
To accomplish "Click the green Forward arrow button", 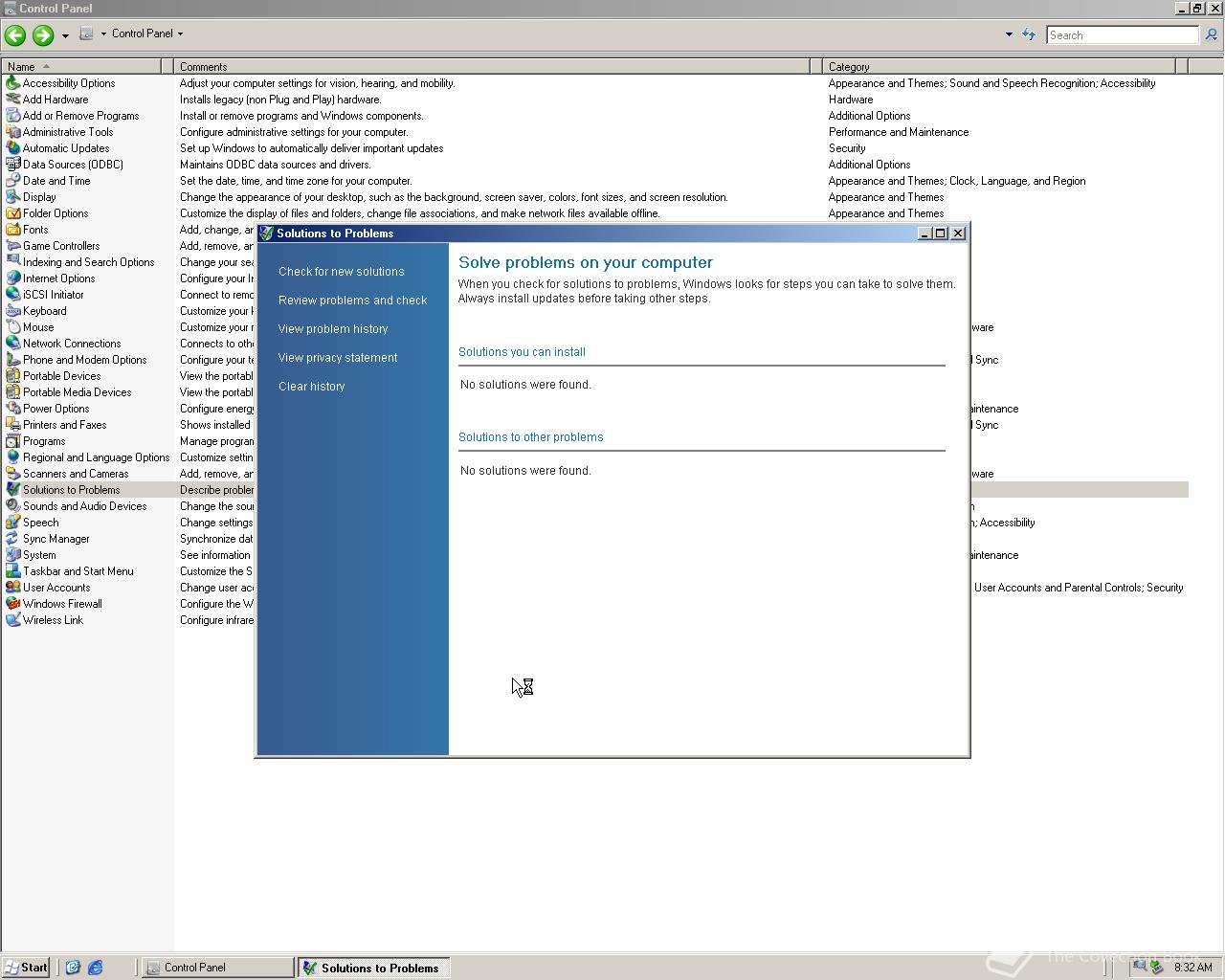I will pyautogui.click(x=42, y=35).
